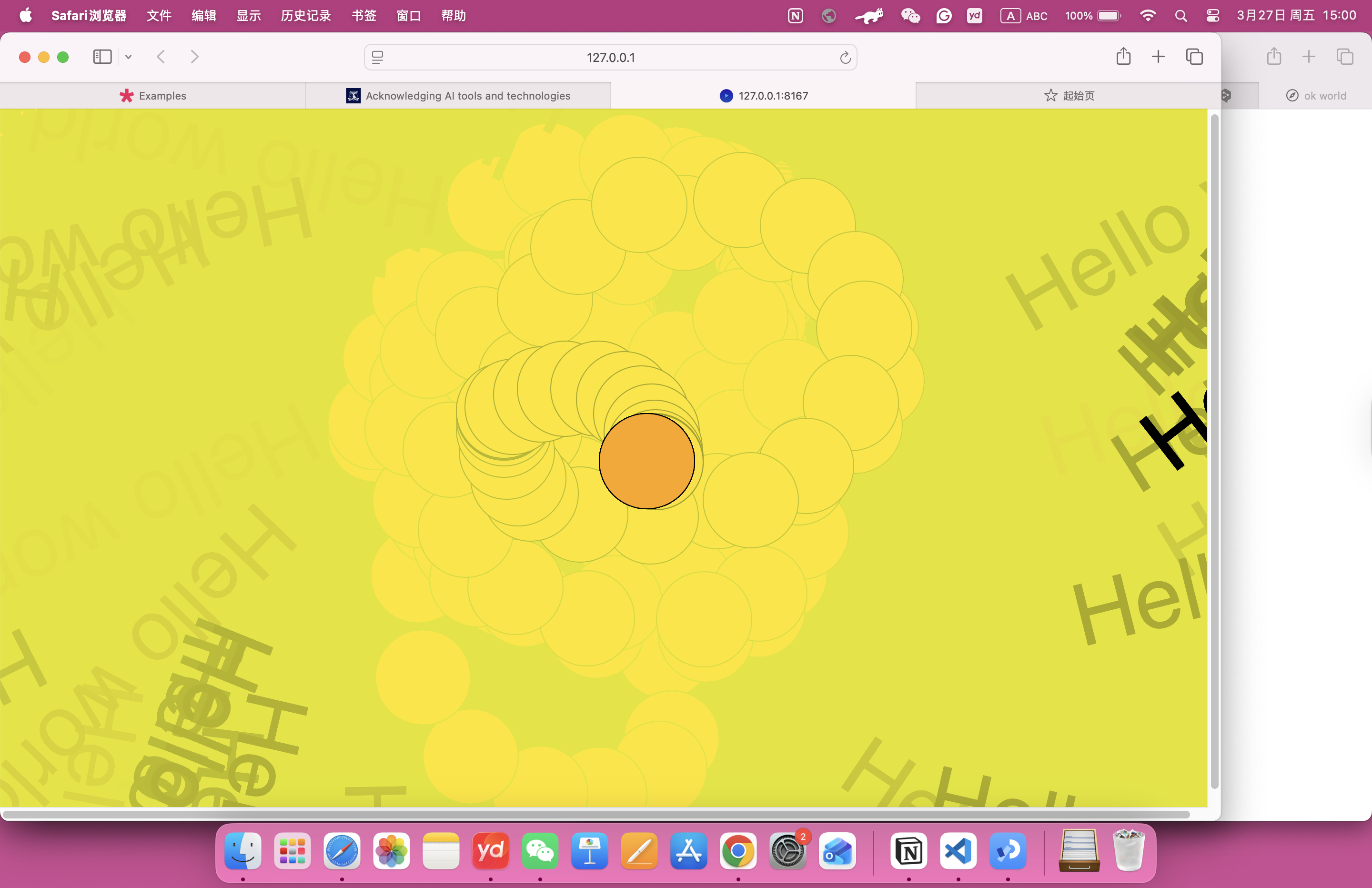Select the 127.0.0.1:8167 tab
This screenshot has height=888, width=1372.
(763, 96)
